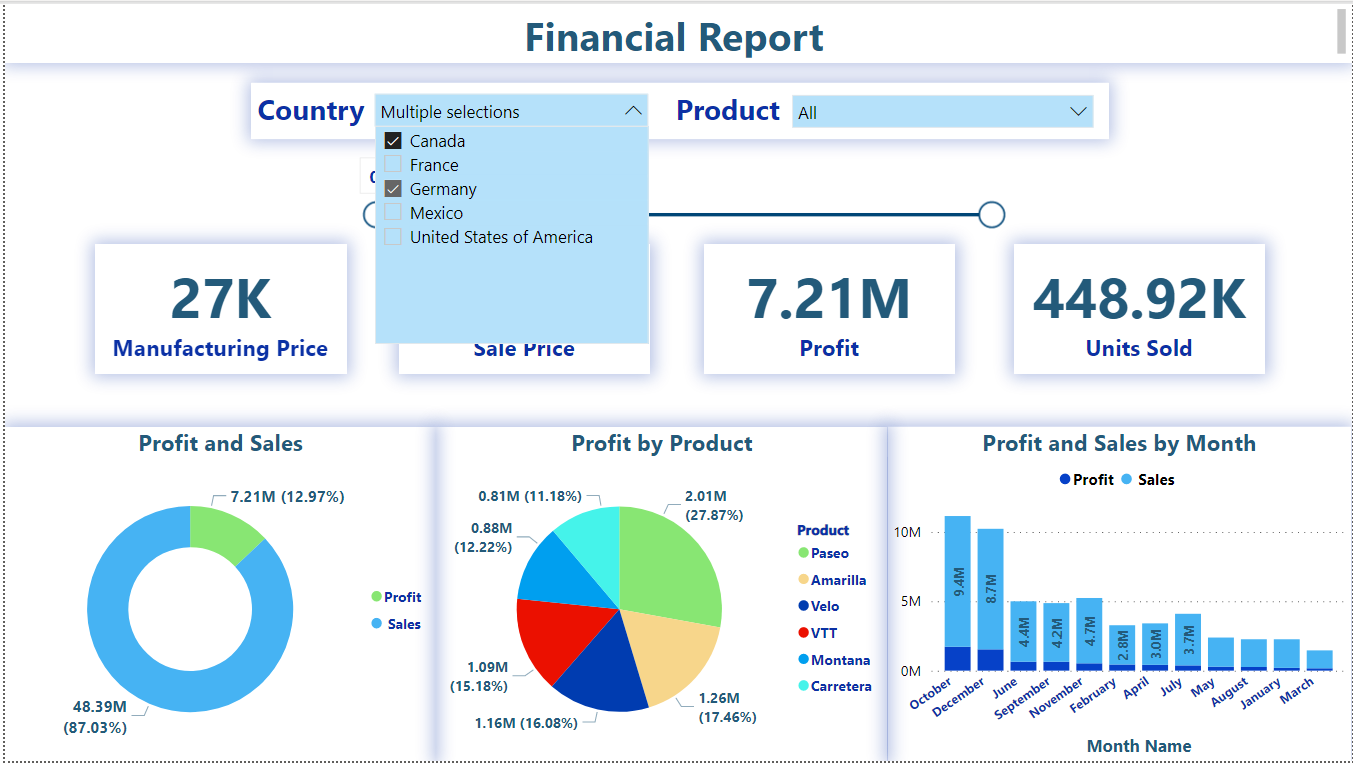The height and width of the screenshot is (763, 1353).
Task: Check United States of America in the Country slicer
Action: [x=393, y=236]
